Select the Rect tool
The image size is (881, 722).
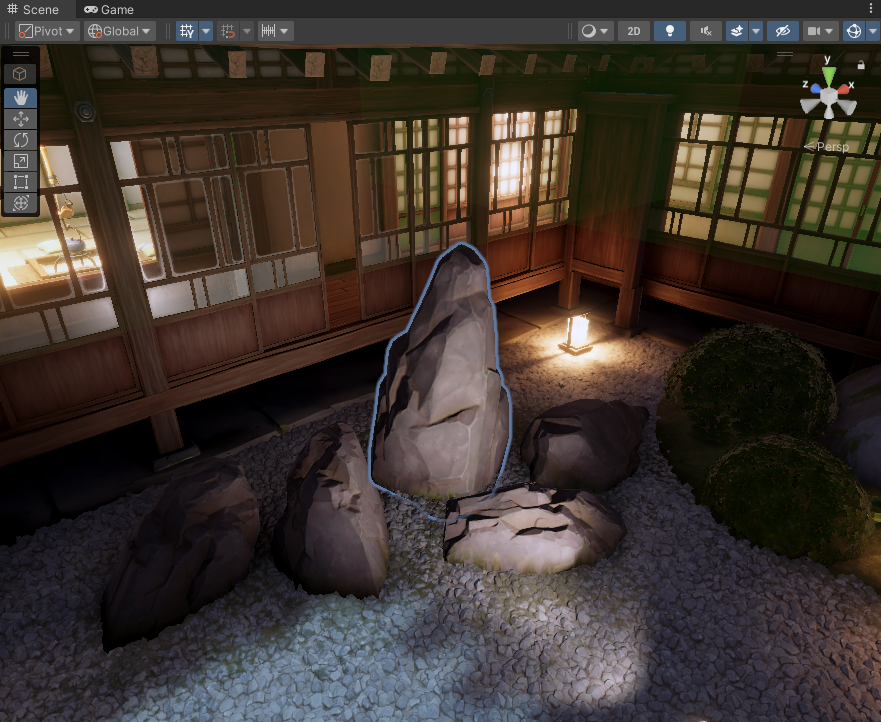pos(21,182)
